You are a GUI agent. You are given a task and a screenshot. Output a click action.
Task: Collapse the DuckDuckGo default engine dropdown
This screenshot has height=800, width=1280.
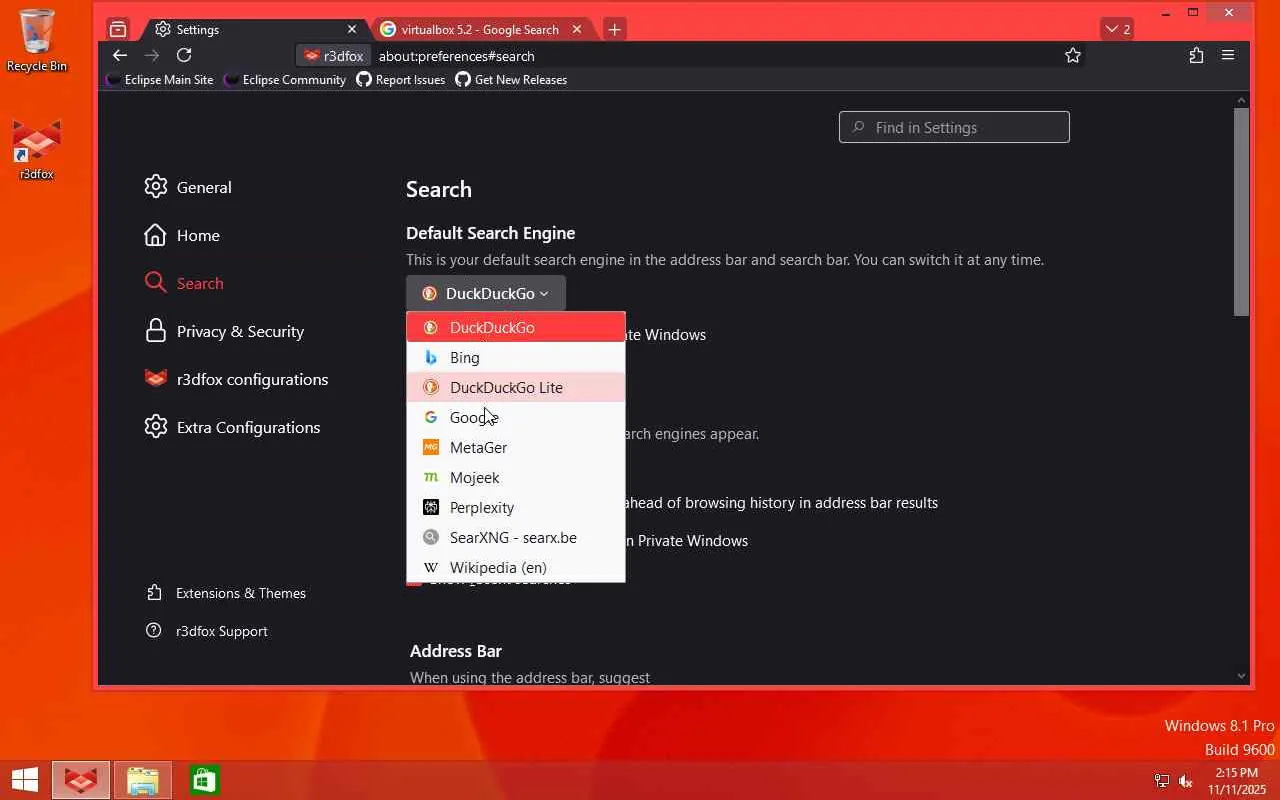pyautogui.click(x=486, y=293)
